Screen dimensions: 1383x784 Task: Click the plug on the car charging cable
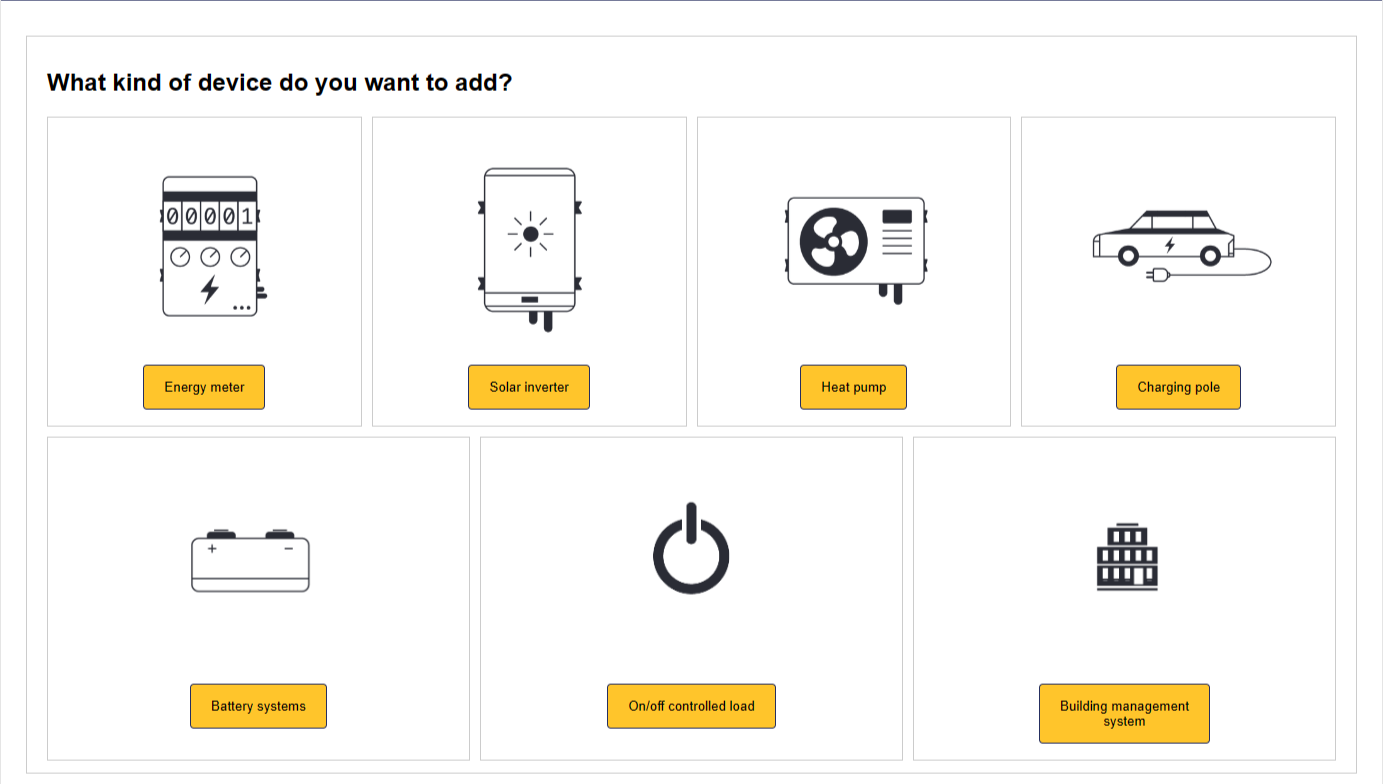(1158, 274)
